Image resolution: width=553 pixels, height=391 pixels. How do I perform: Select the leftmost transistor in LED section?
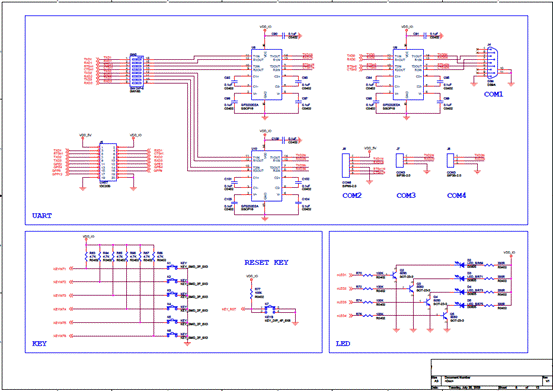(394, 274)
